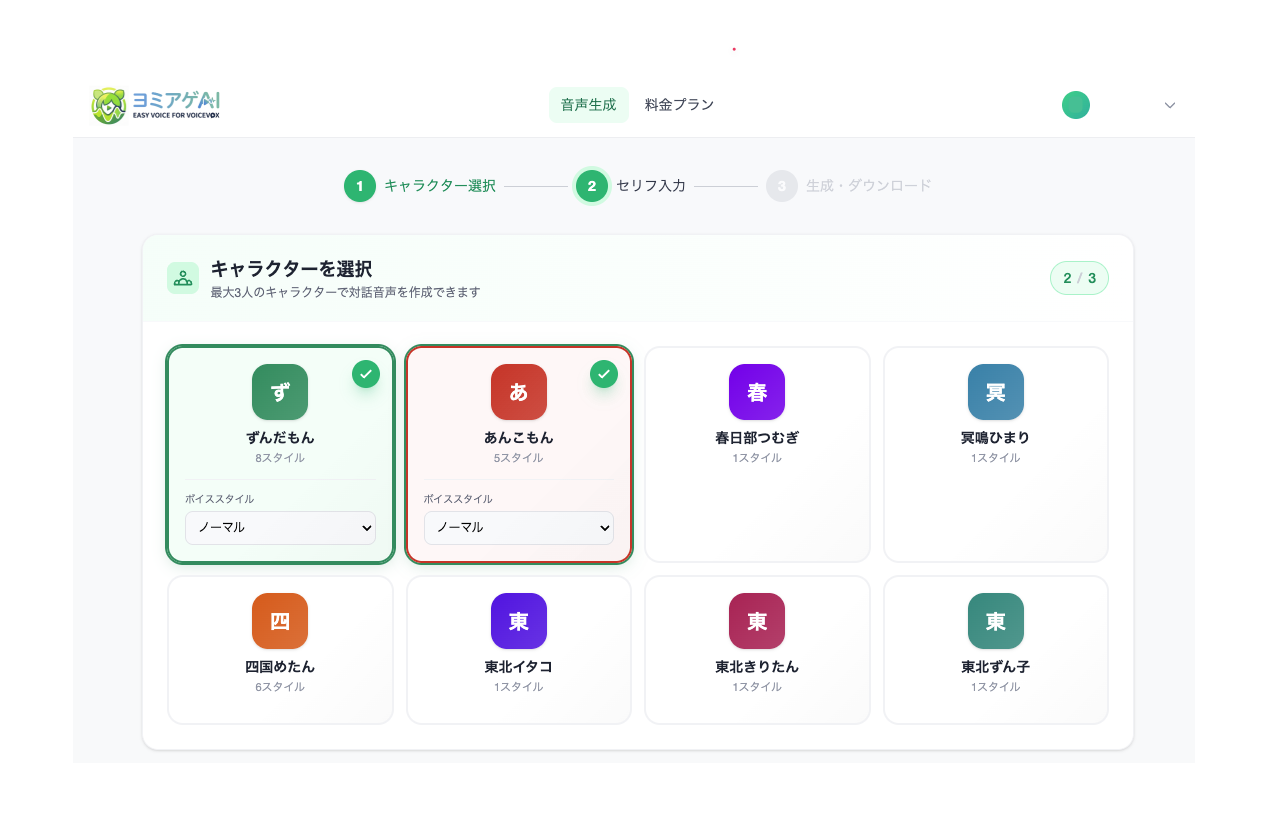Expand the account menu chevron
The width and height of the screenshot is (1268, 836).
point(1169,105)
